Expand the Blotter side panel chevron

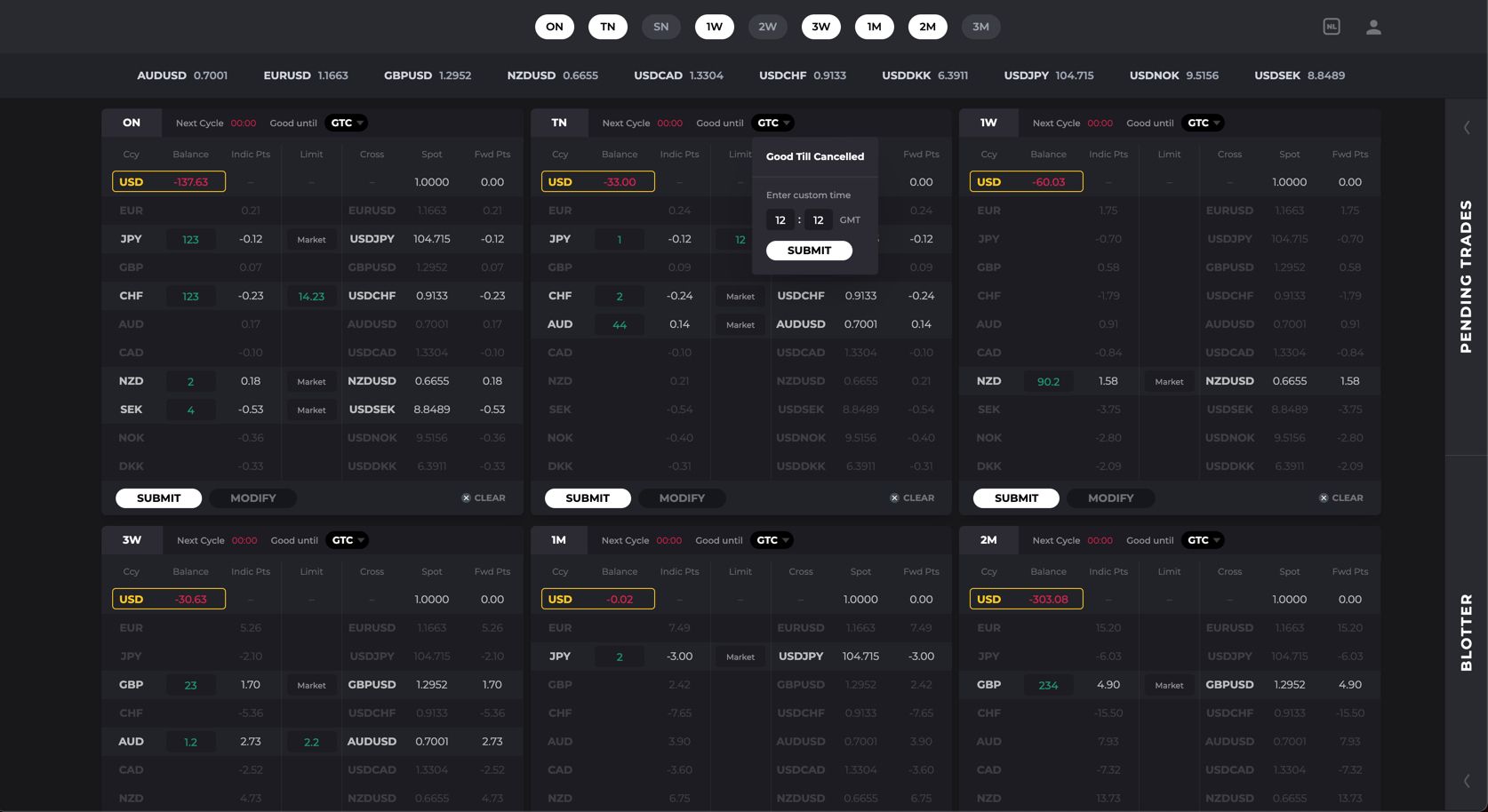1467,781
